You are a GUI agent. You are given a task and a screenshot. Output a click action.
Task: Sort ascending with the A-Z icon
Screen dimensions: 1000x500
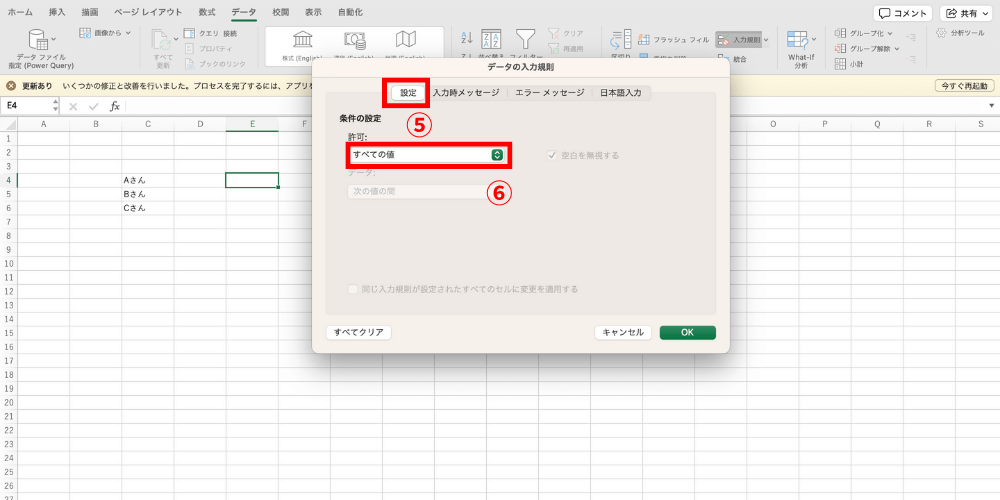466,37
